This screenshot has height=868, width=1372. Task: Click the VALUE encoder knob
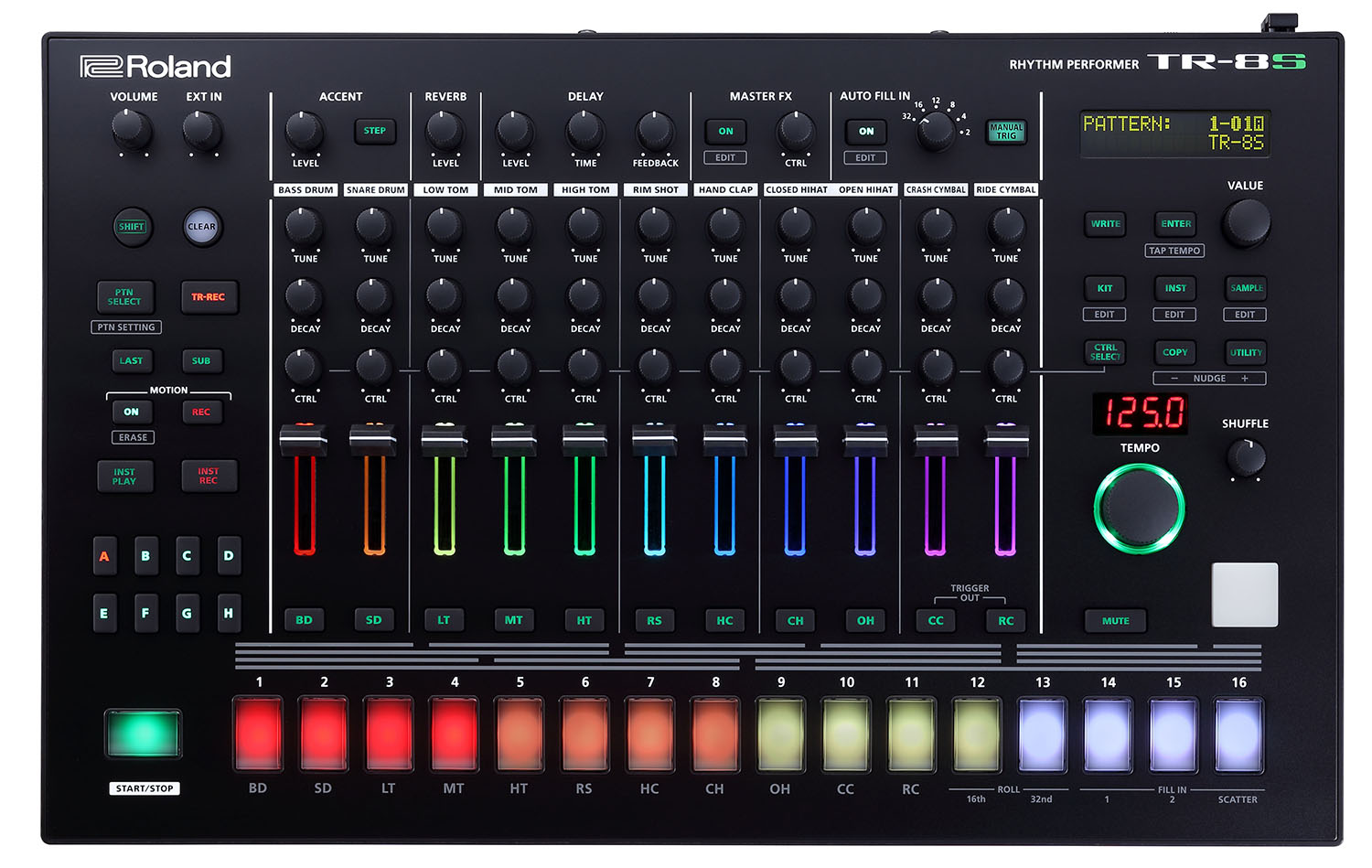click(1248, 223)
